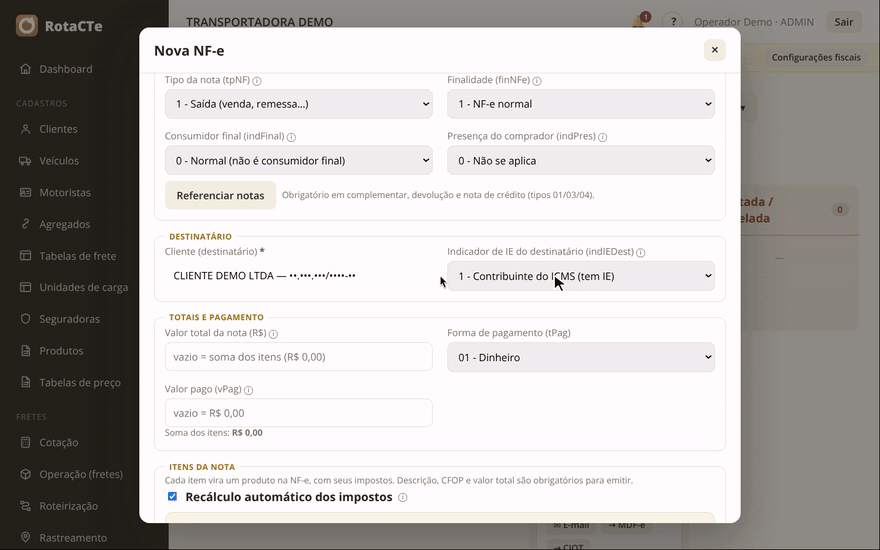Open notifications bell in header
880x550 pixels.
(x=639, y=22)
